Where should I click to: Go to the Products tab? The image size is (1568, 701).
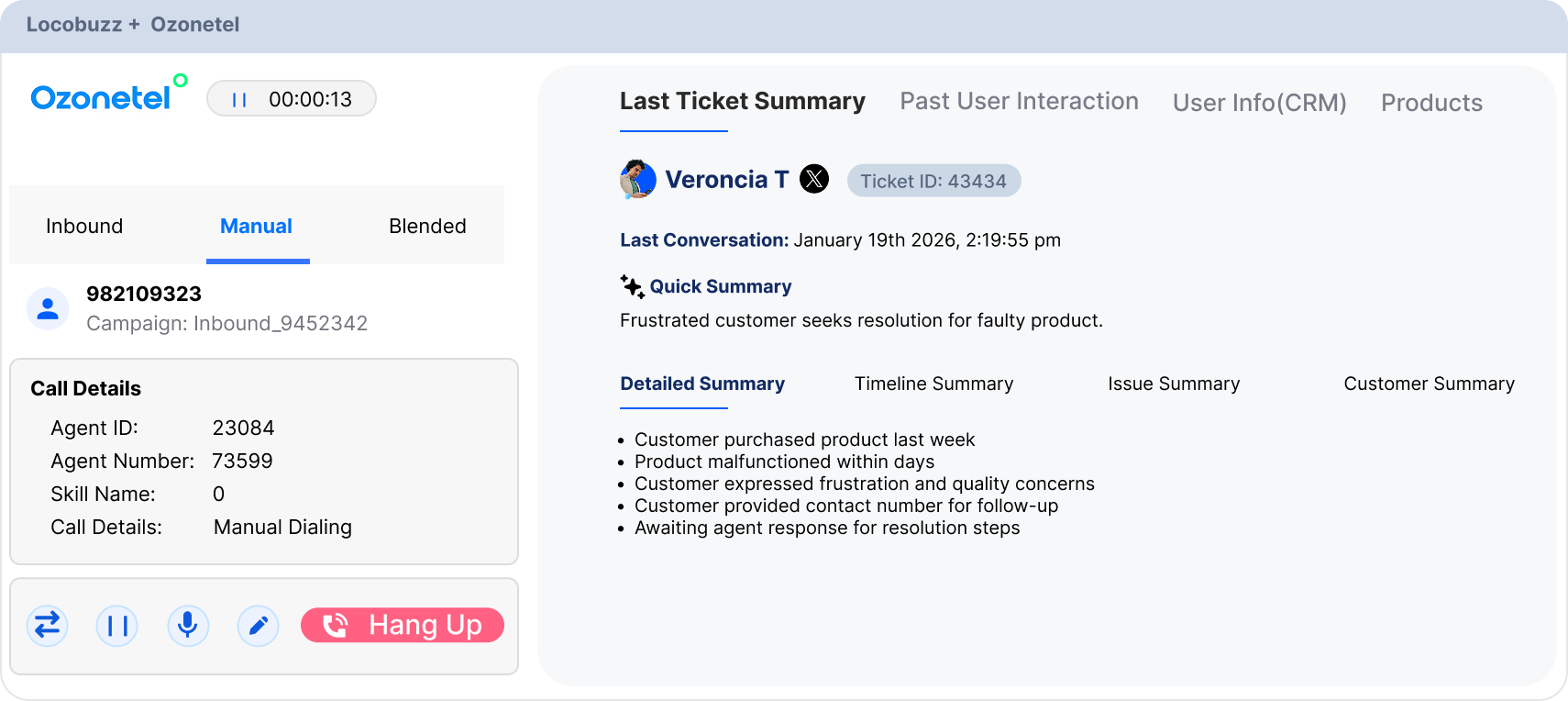[1431, 103]
